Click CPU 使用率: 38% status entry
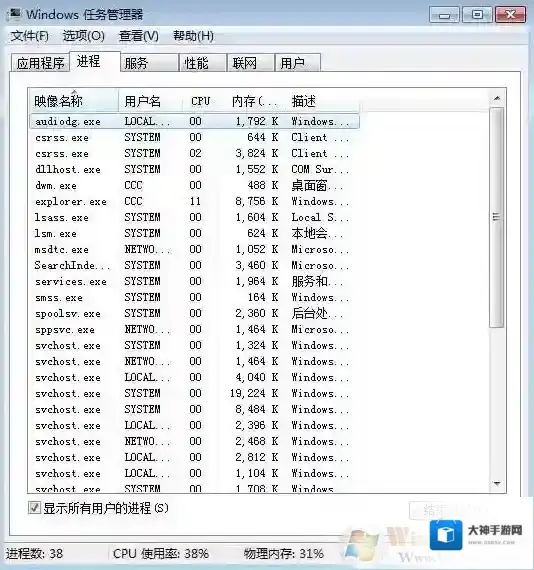Viewport: 534px width, 570px height. coord(161,554)
